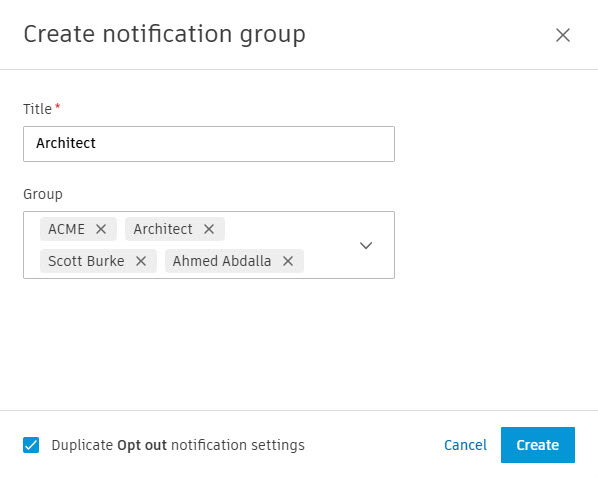Remove Ahmed Abdalla from the group
Viewport: 598px width, 478px height.
click(x=288, y=261)
